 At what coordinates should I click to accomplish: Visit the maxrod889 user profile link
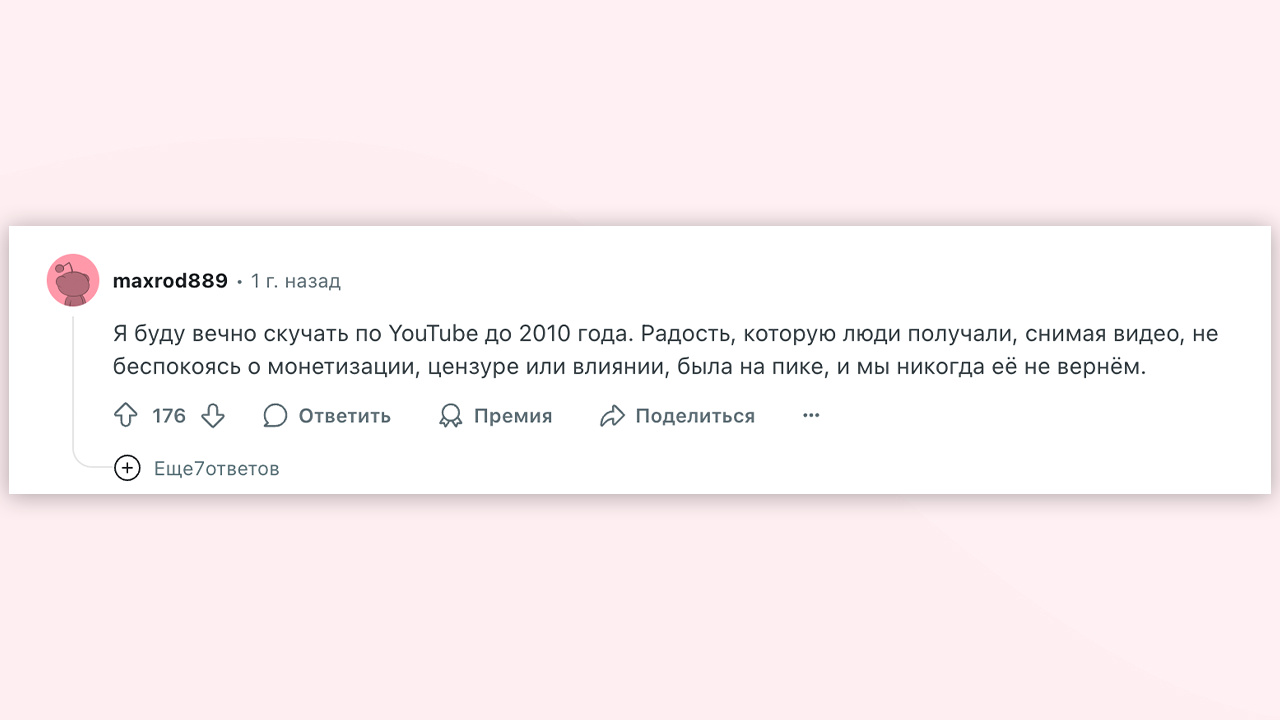click(170, 281)
